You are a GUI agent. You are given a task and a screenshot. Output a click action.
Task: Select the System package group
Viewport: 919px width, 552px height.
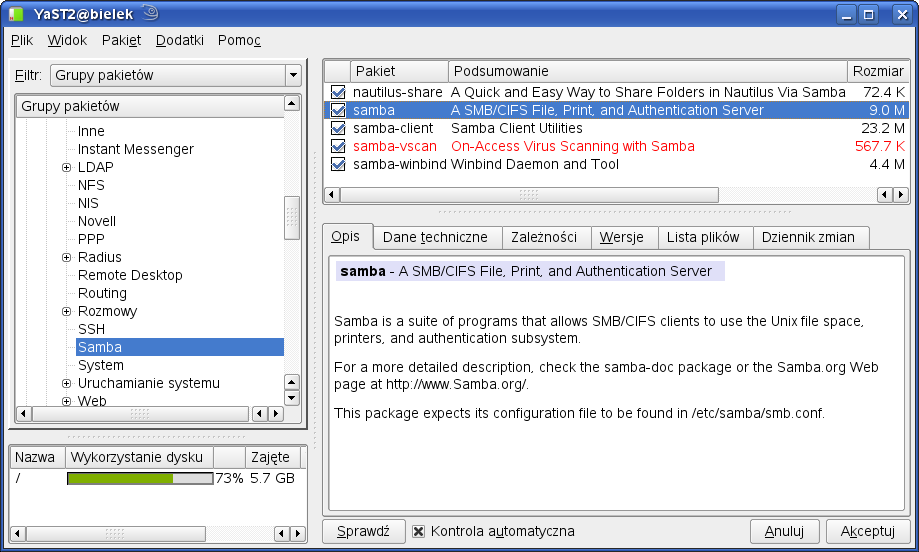pyautogui.click(x=101, y=365)
